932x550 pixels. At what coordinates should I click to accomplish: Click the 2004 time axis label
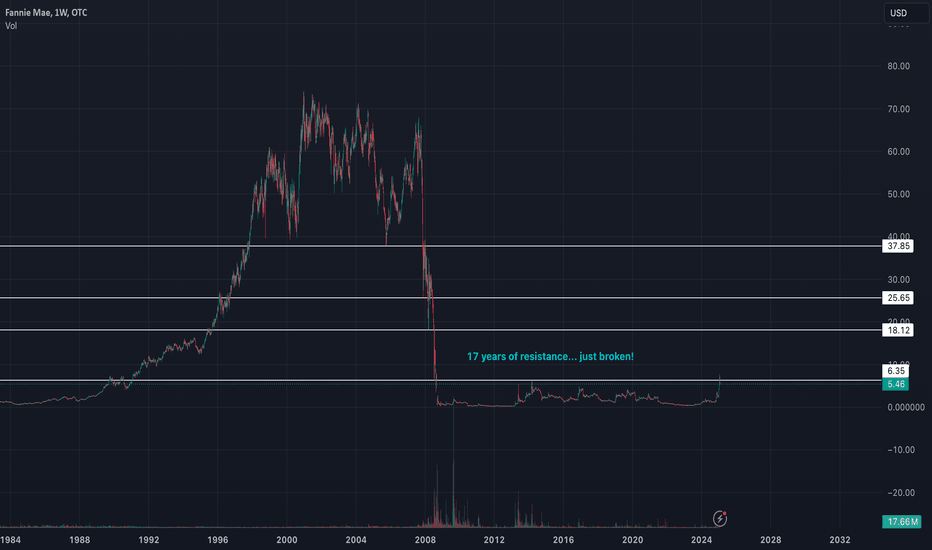[356, 540]
